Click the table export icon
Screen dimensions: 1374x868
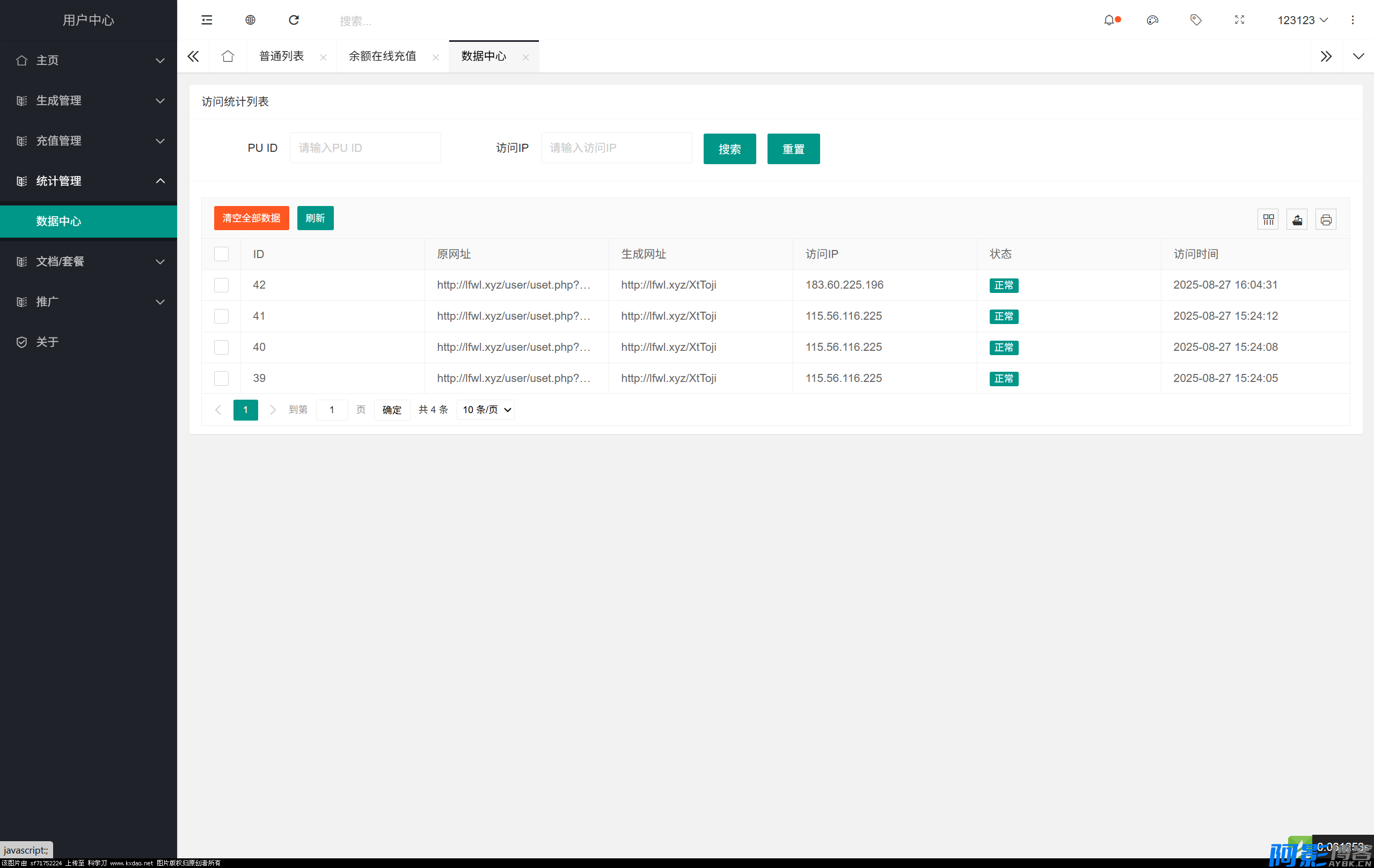coord(1297,219)
